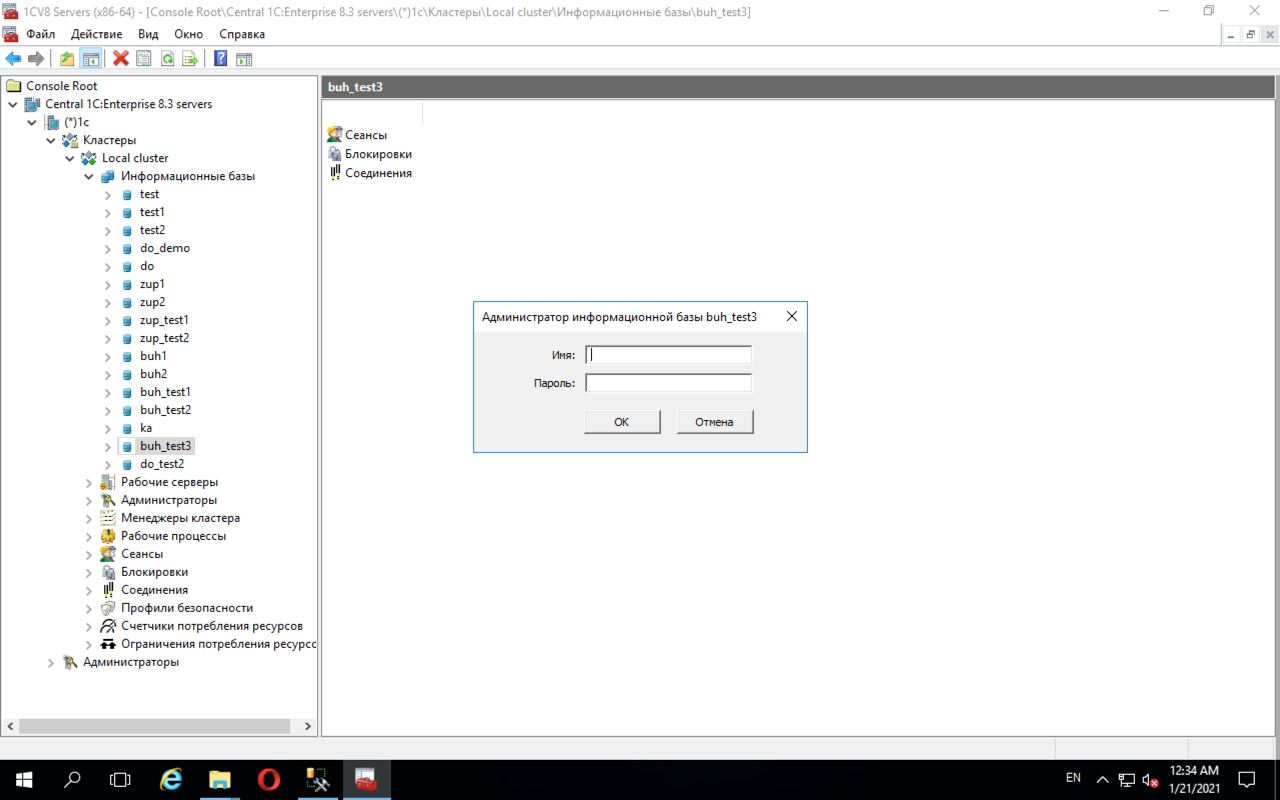Image resolution: width=1280 pixels, height=800 pixels.
Task: Open Блокировки in the right pane
Action: click(378, 154)
